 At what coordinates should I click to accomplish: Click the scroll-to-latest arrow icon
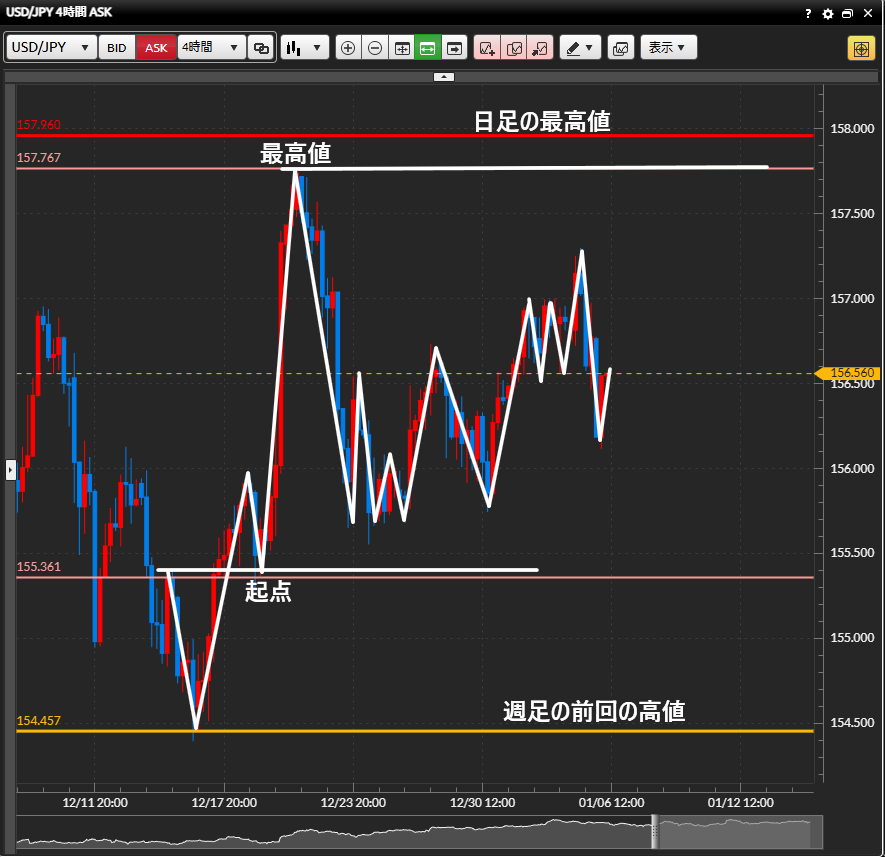pos(455,48)
